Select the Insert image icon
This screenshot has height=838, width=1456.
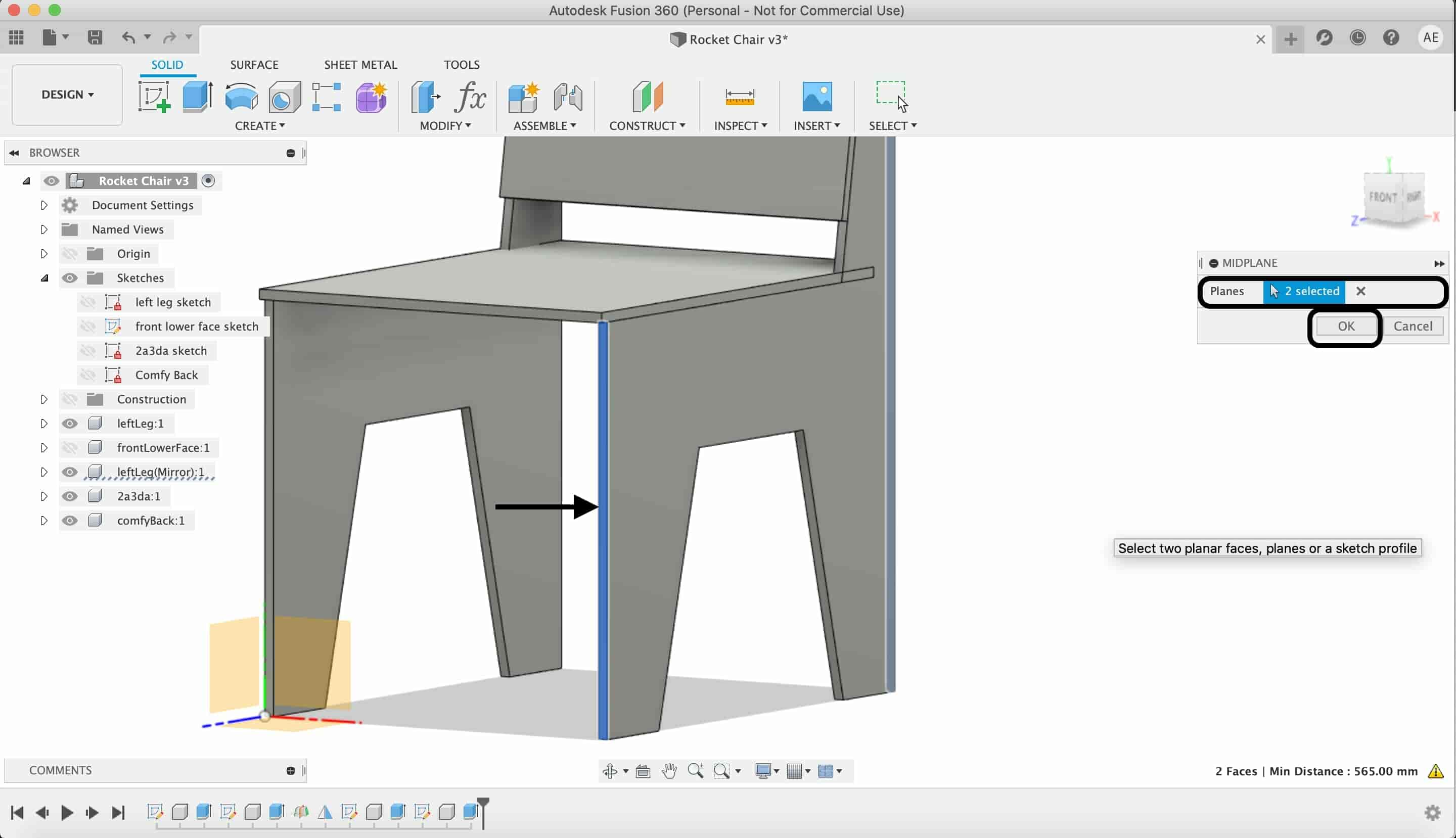tap(817, 97)
